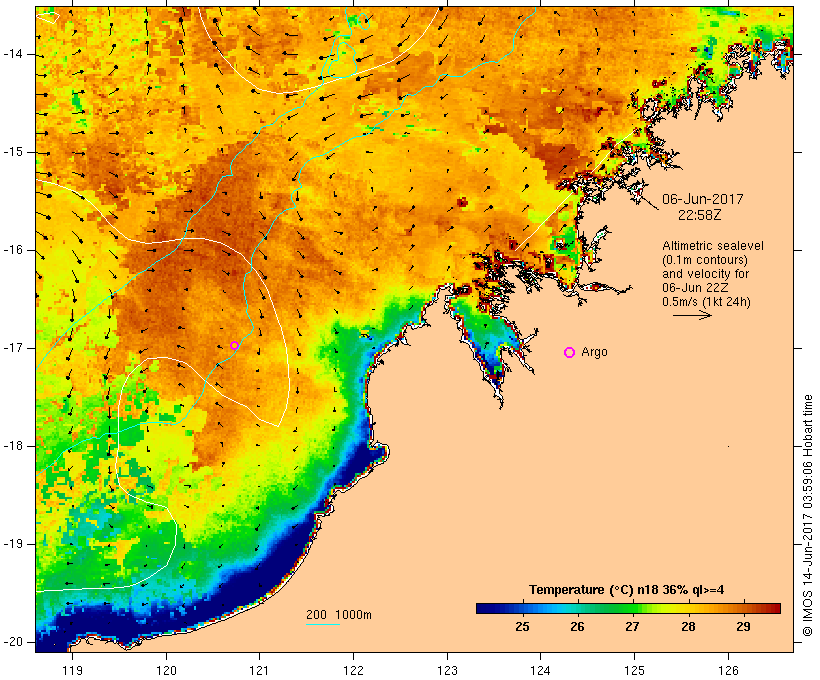Click the longitude axis label 121
Viewport: 820px width, 680px height.
pyautogui.click(x=259, y=670)
